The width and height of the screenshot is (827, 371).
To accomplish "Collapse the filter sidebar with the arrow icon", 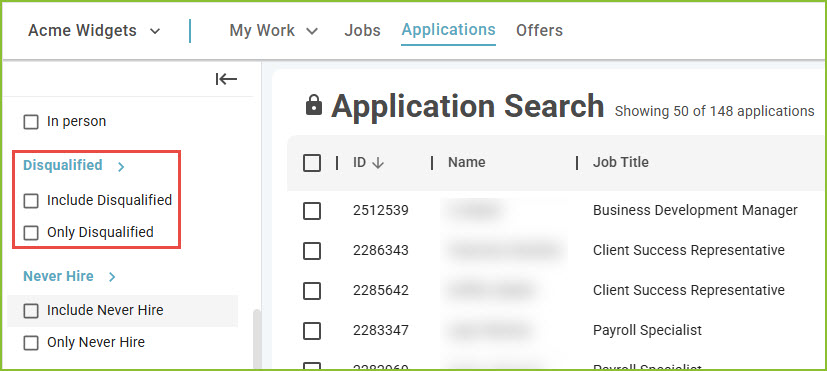I will click(x=226, y=80).
